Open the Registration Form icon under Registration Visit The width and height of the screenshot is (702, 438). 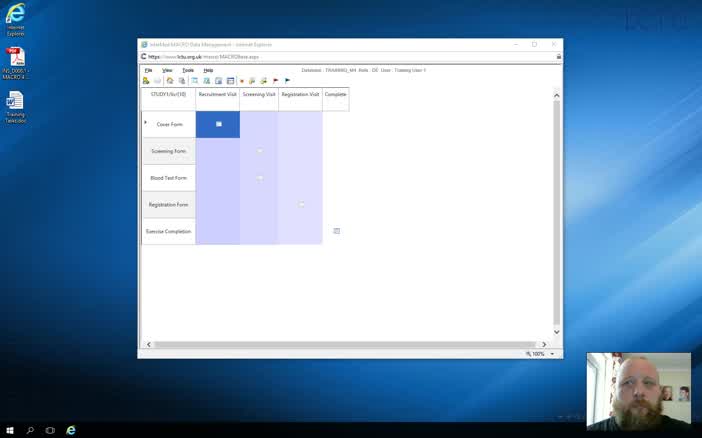tap(301, 204)
